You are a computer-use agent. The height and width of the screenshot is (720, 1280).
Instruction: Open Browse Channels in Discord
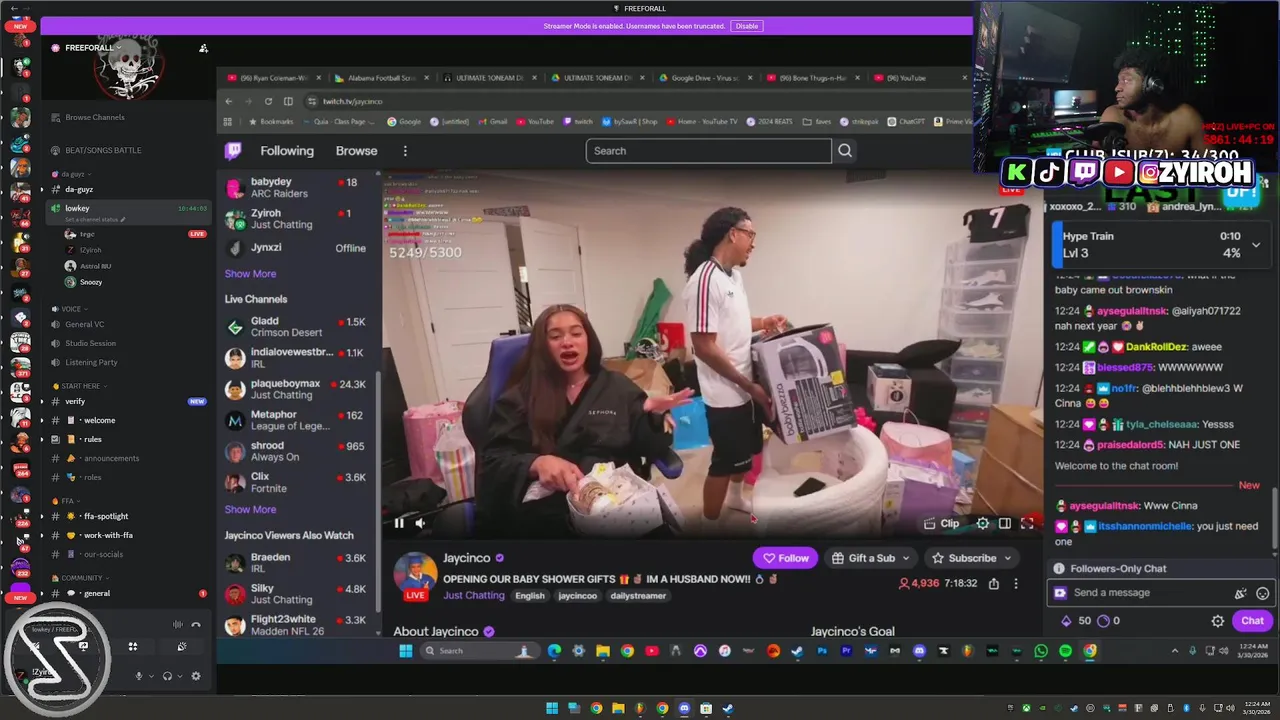pos(95,117)
